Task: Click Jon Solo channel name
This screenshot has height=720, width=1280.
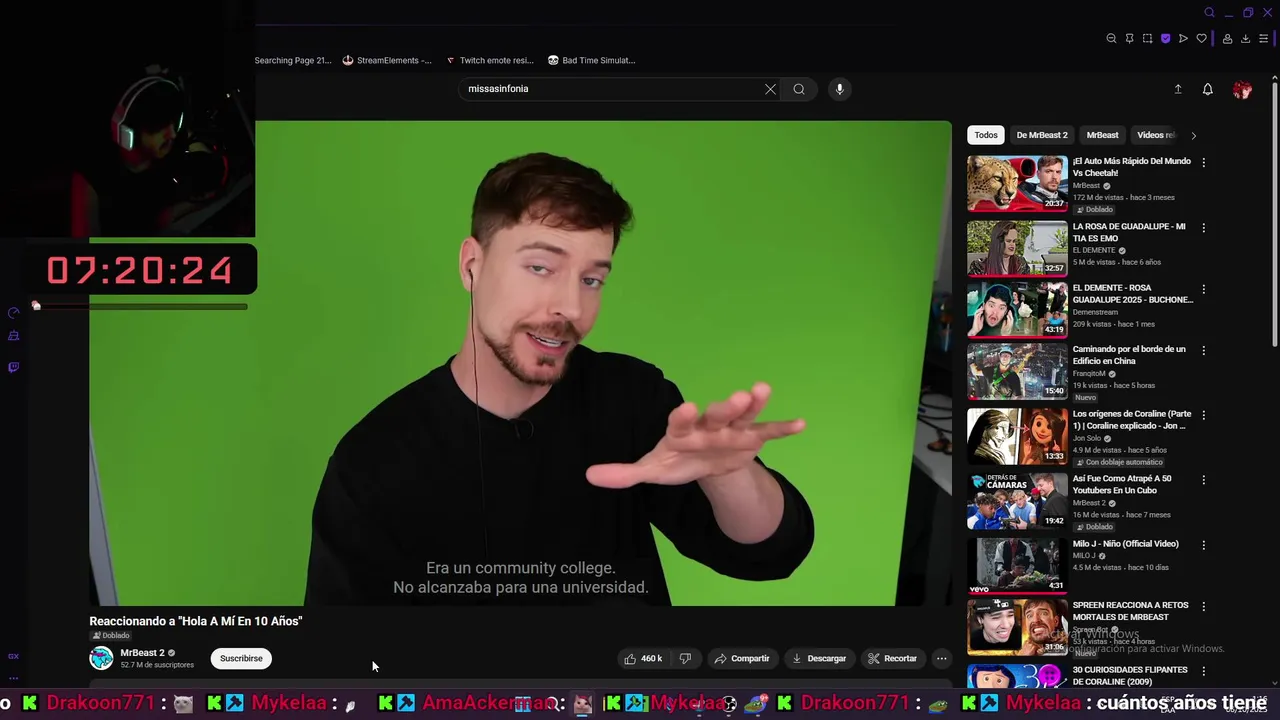Action: 1087,438
